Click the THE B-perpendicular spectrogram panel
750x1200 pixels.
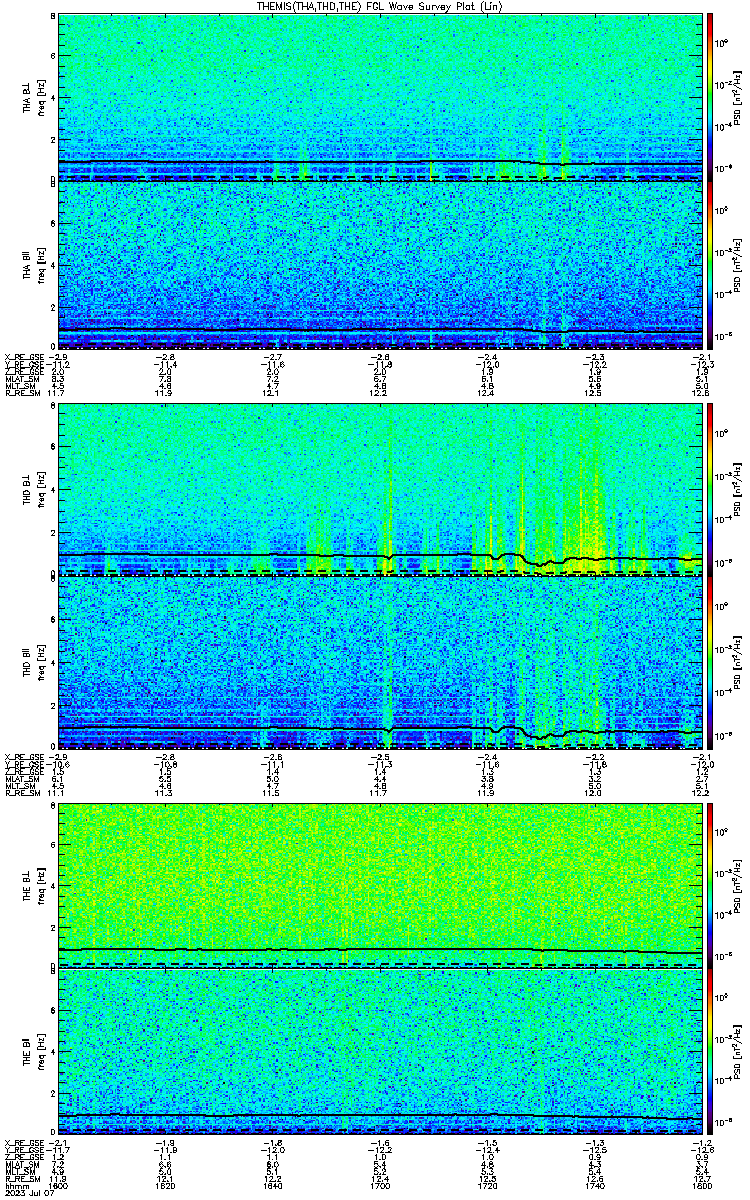(381, 885)
